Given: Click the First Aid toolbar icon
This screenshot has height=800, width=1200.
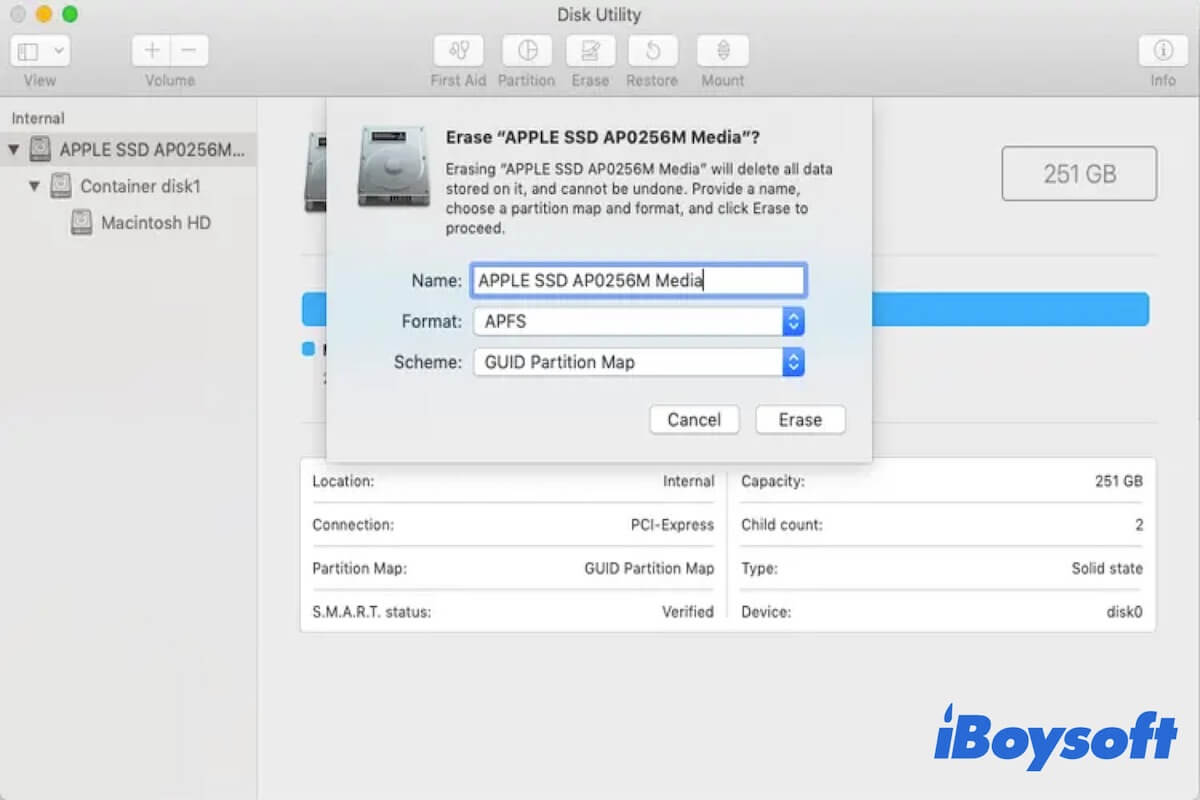Looking at the screenshot, I should 458,51.
